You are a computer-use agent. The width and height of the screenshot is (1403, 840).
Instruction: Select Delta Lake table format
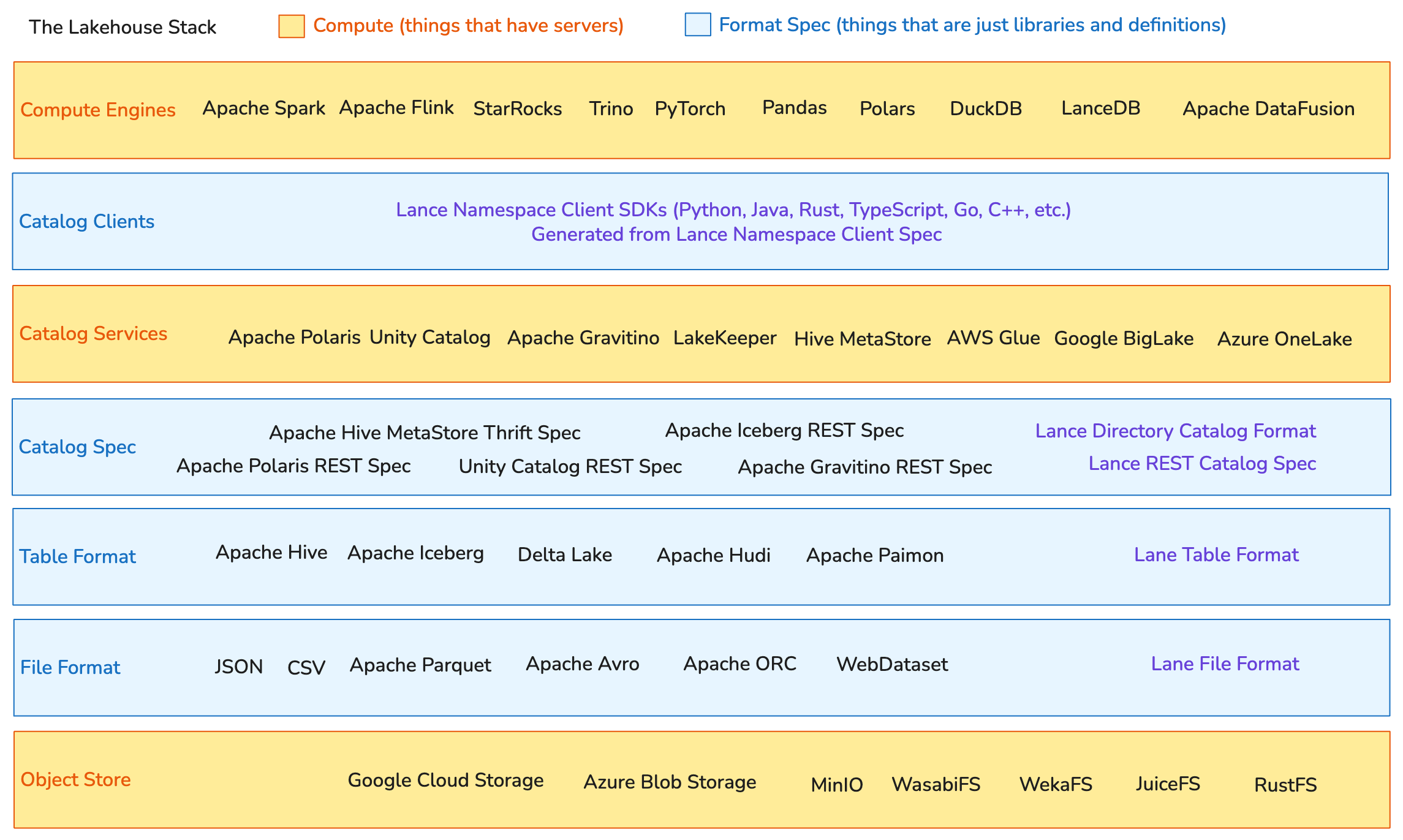pos(564,555)
